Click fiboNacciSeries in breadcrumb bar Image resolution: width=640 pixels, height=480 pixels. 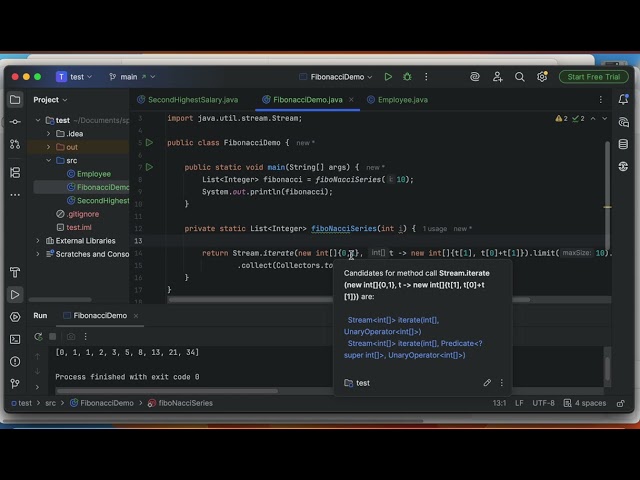click(x=180, y=403)
